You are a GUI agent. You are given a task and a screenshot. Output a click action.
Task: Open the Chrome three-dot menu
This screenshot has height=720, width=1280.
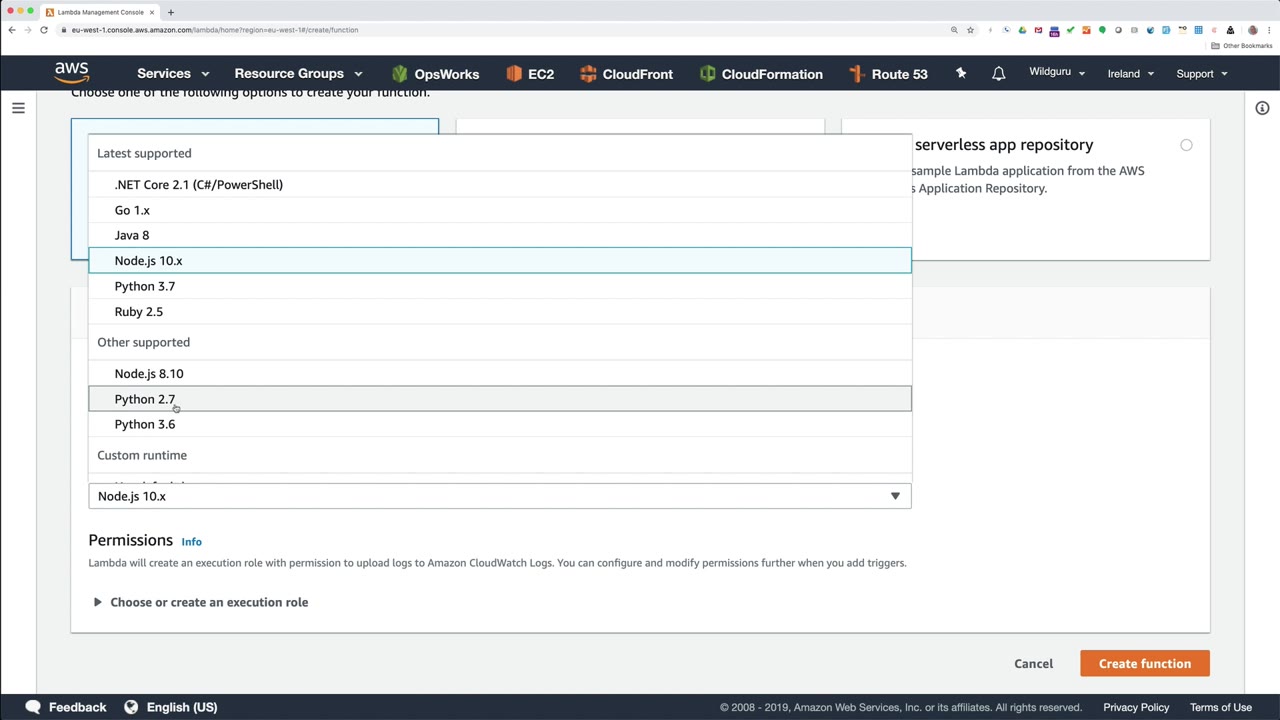(1268, 30)
